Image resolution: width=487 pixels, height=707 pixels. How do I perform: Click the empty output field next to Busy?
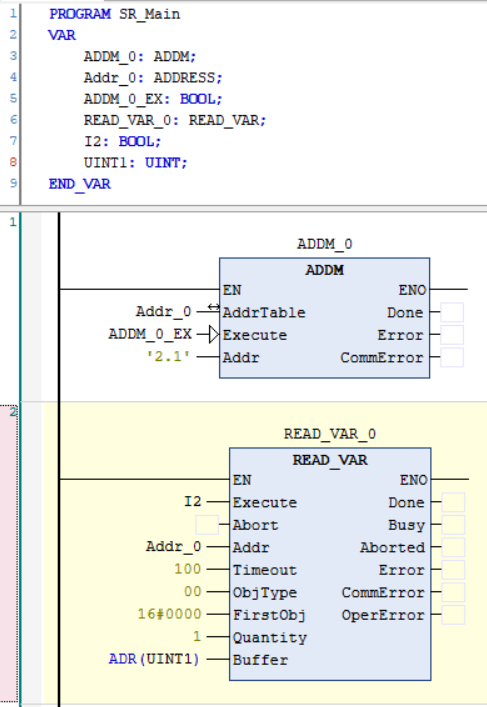click(453, 525)
